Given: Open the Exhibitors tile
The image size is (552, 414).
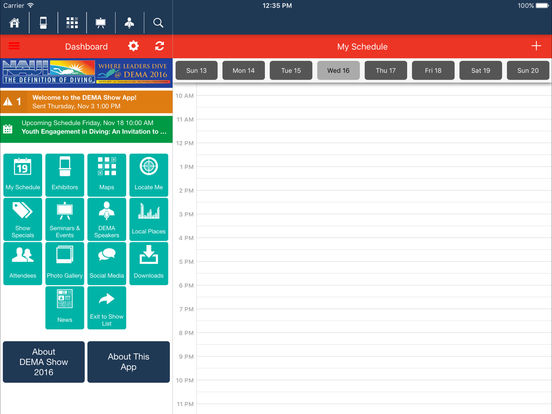Looking at the screenshot, I should pos(65,175).
